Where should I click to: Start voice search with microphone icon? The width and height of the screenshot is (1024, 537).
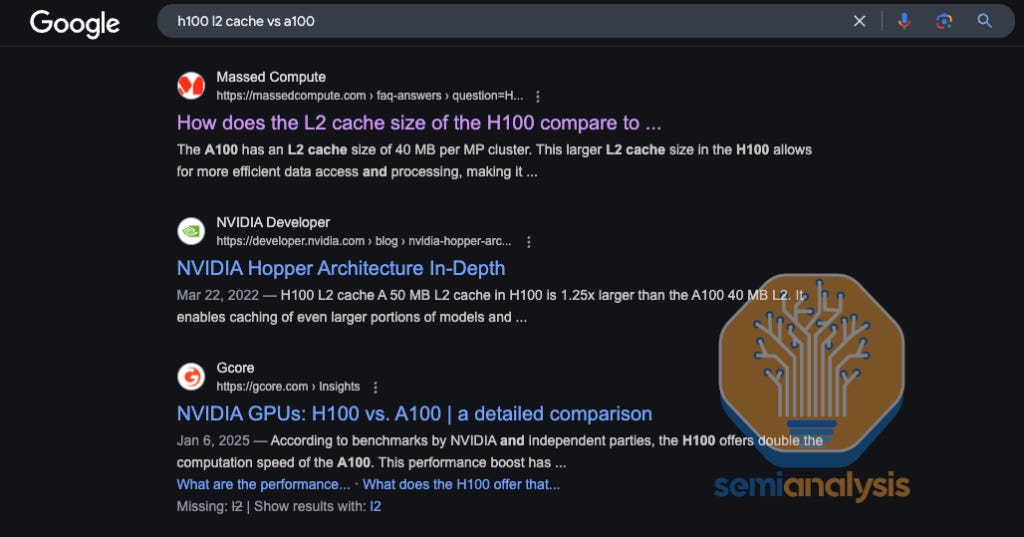coord(904,21)
